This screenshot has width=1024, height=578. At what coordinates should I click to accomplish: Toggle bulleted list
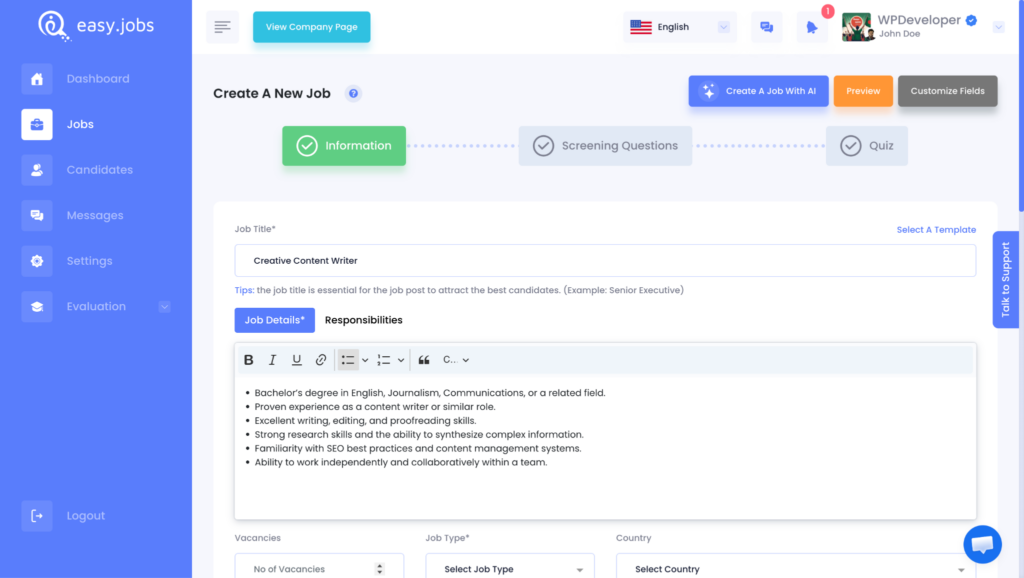(x=348, y=360)
